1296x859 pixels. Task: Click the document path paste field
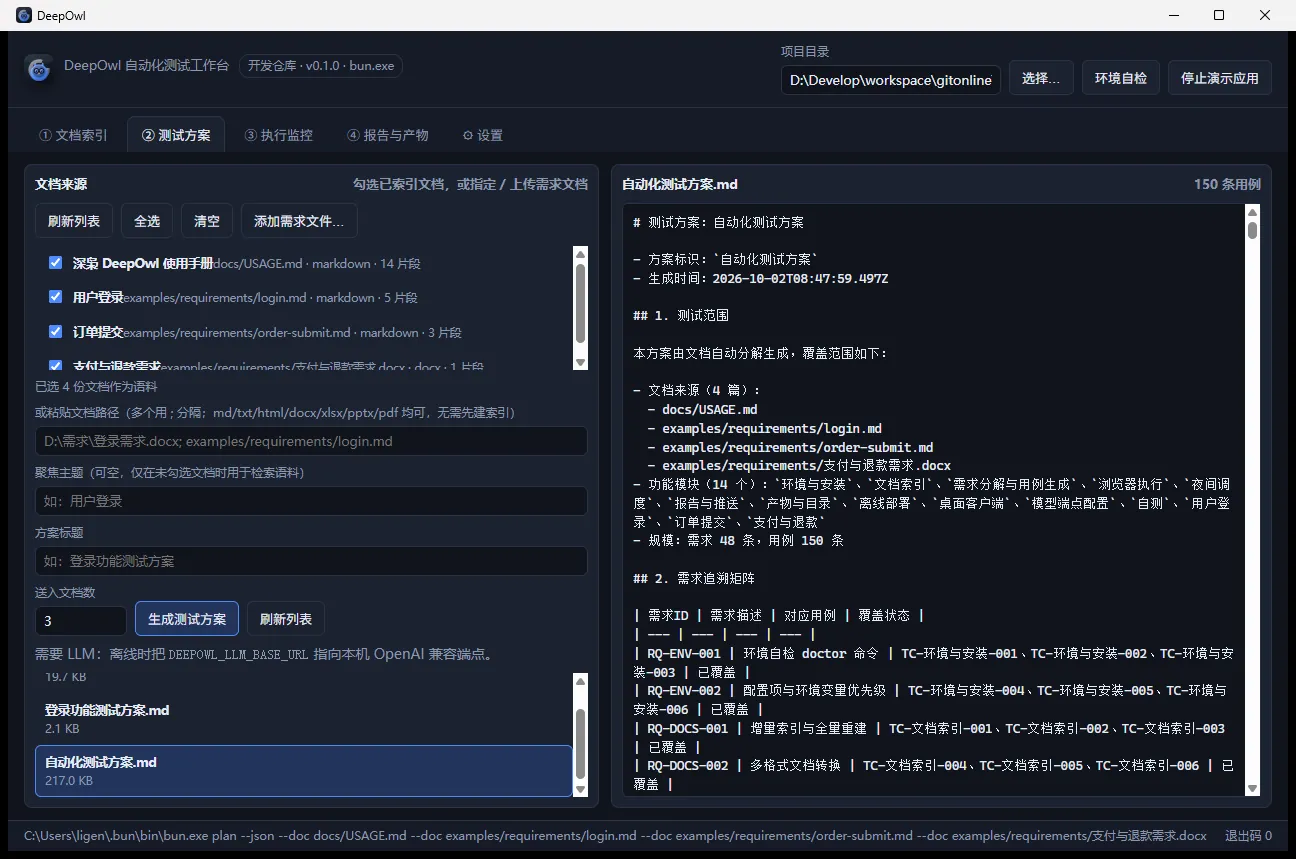311,441
